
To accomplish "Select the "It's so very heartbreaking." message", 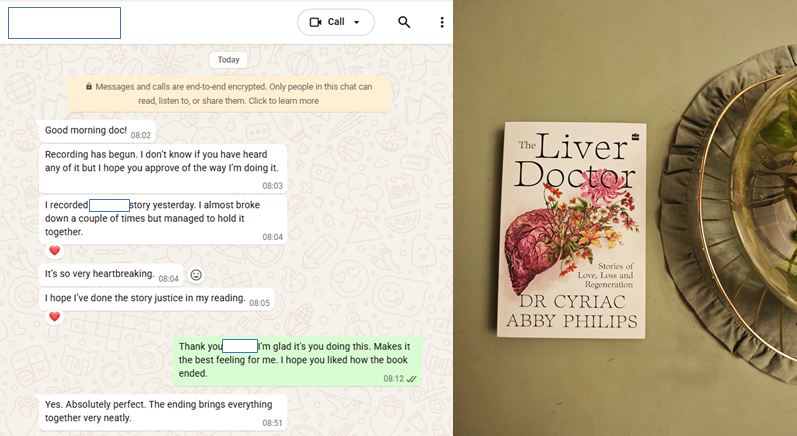I will (x=112, y=275).
